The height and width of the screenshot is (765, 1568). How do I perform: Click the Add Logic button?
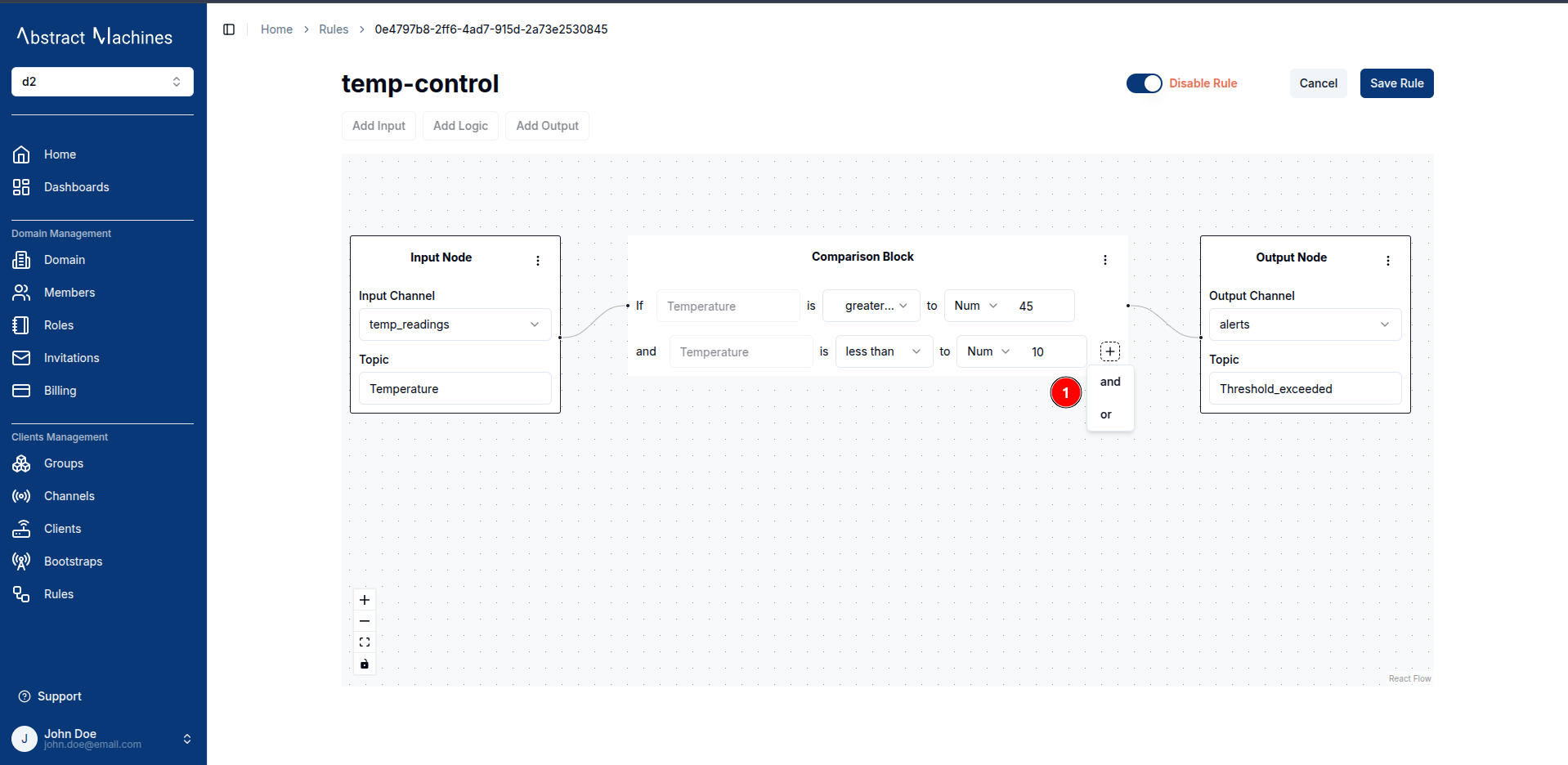(460, 126)
